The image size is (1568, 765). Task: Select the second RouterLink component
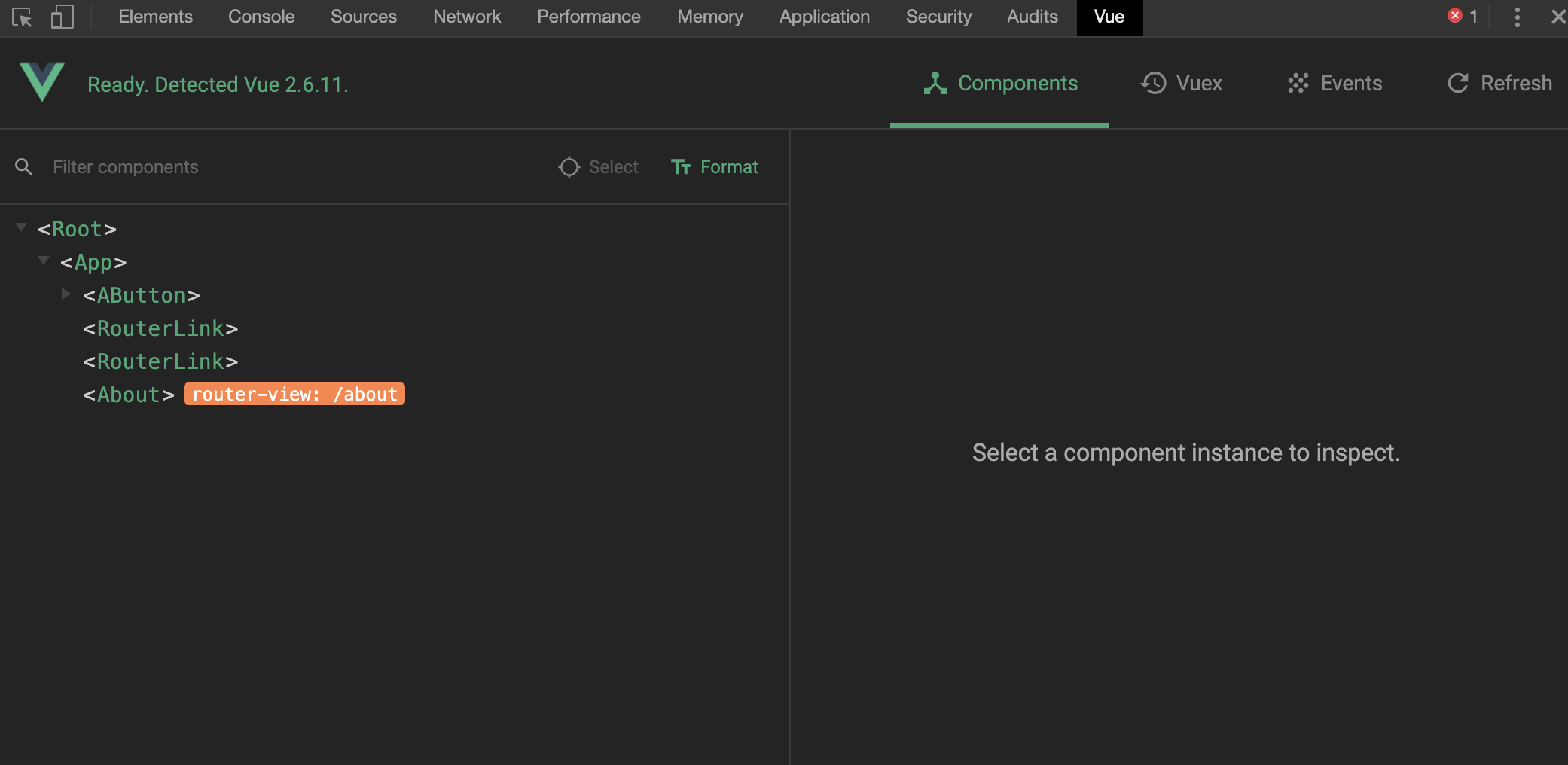(160, 361)
